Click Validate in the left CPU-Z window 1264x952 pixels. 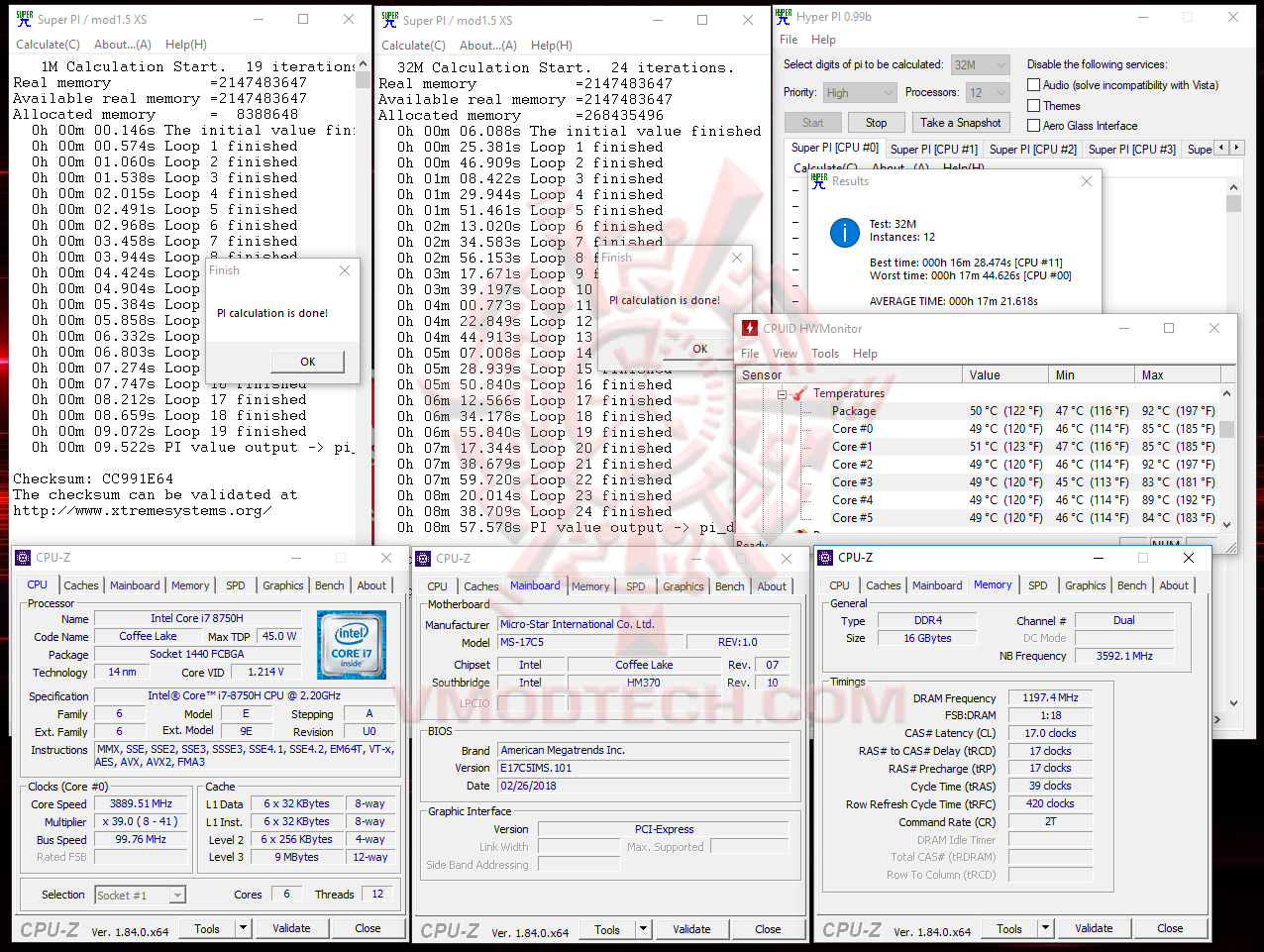[291, 928]
